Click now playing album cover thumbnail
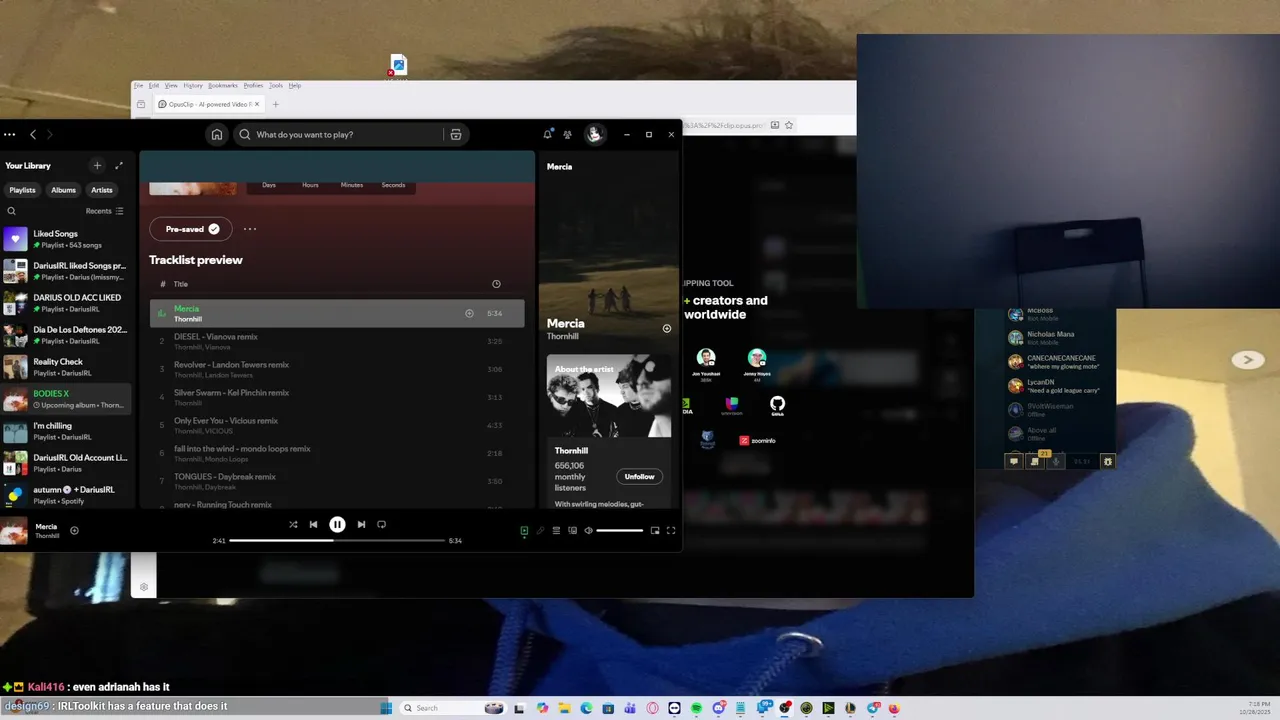 tap(15, 531)
